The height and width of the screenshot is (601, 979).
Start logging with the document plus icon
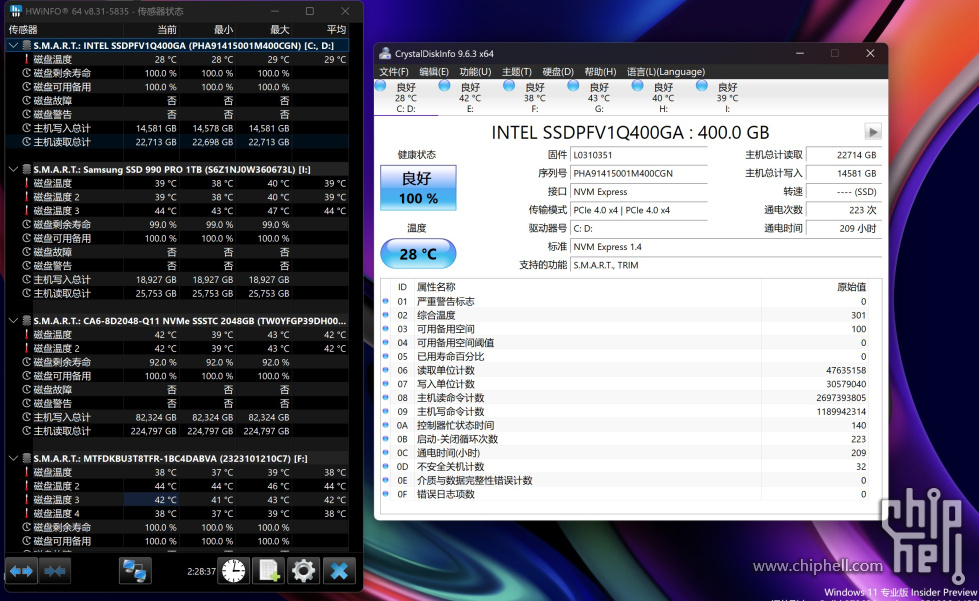pyautogui.click(x=268, y=570)
